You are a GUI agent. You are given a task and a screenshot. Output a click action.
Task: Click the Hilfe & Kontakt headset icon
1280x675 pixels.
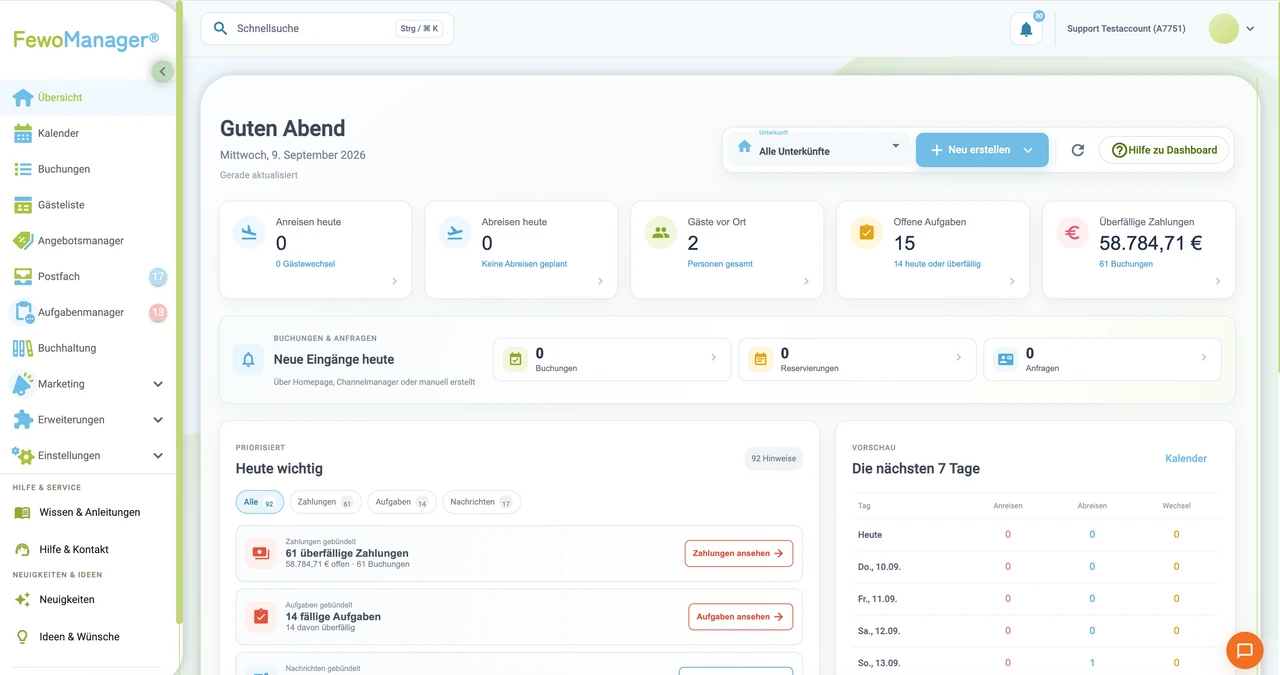(x=22, y=549)
